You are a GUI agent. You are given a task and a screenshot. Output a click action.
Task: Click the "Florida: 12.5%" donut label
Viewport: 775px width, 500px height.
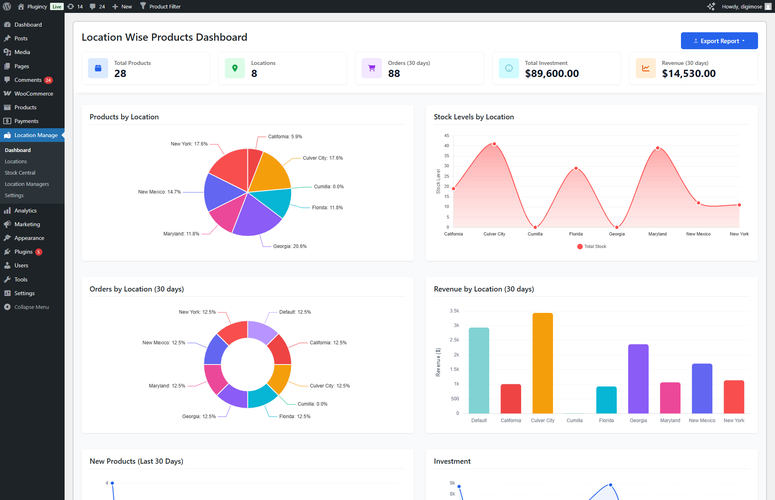tap(295, 417)
